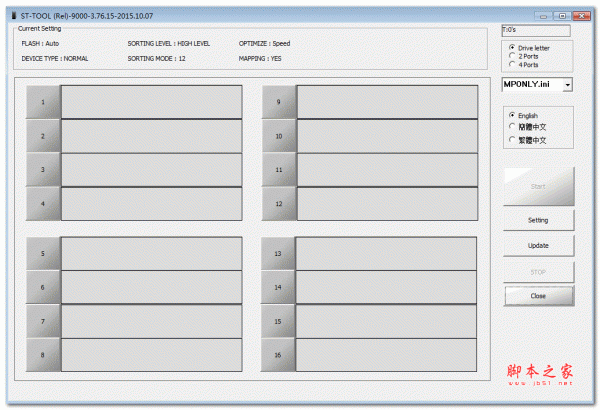Click port slot number 6 button

click(43, 287)
